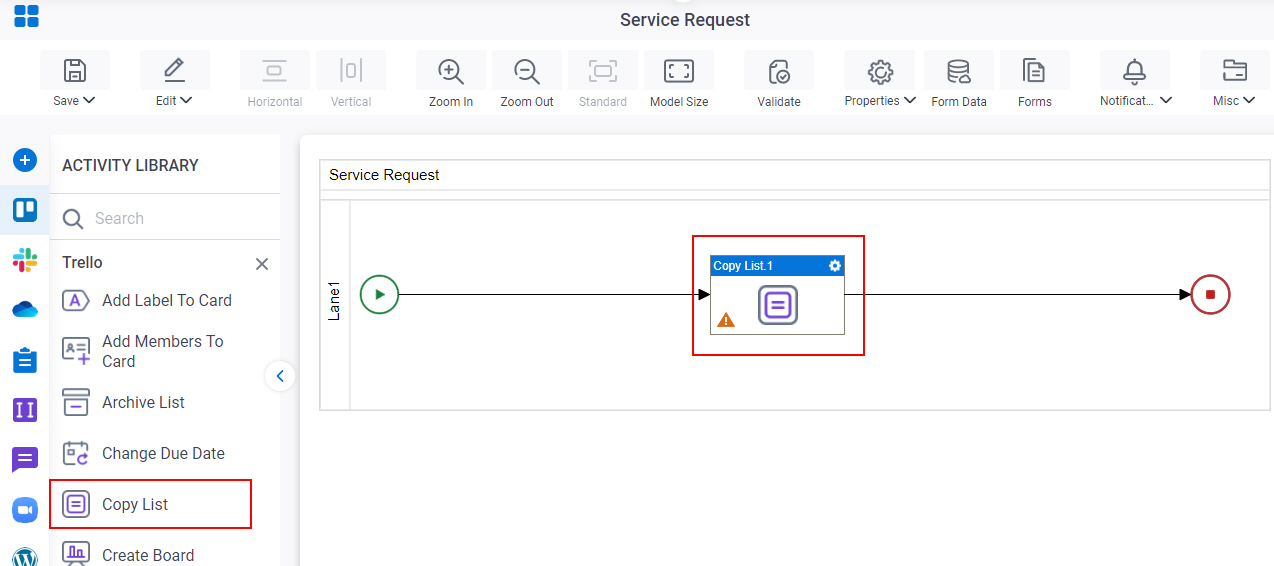
Task: Expand the Edit dropdown arrow
Action: coord(187,100)
